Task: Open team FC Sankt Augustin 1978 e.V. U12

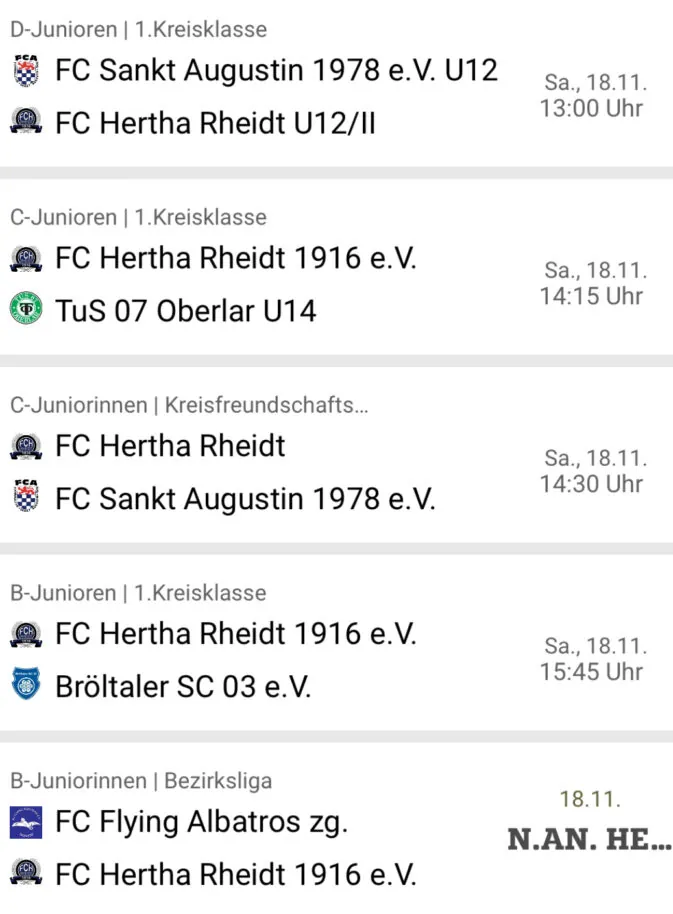Action: (276, 71)
